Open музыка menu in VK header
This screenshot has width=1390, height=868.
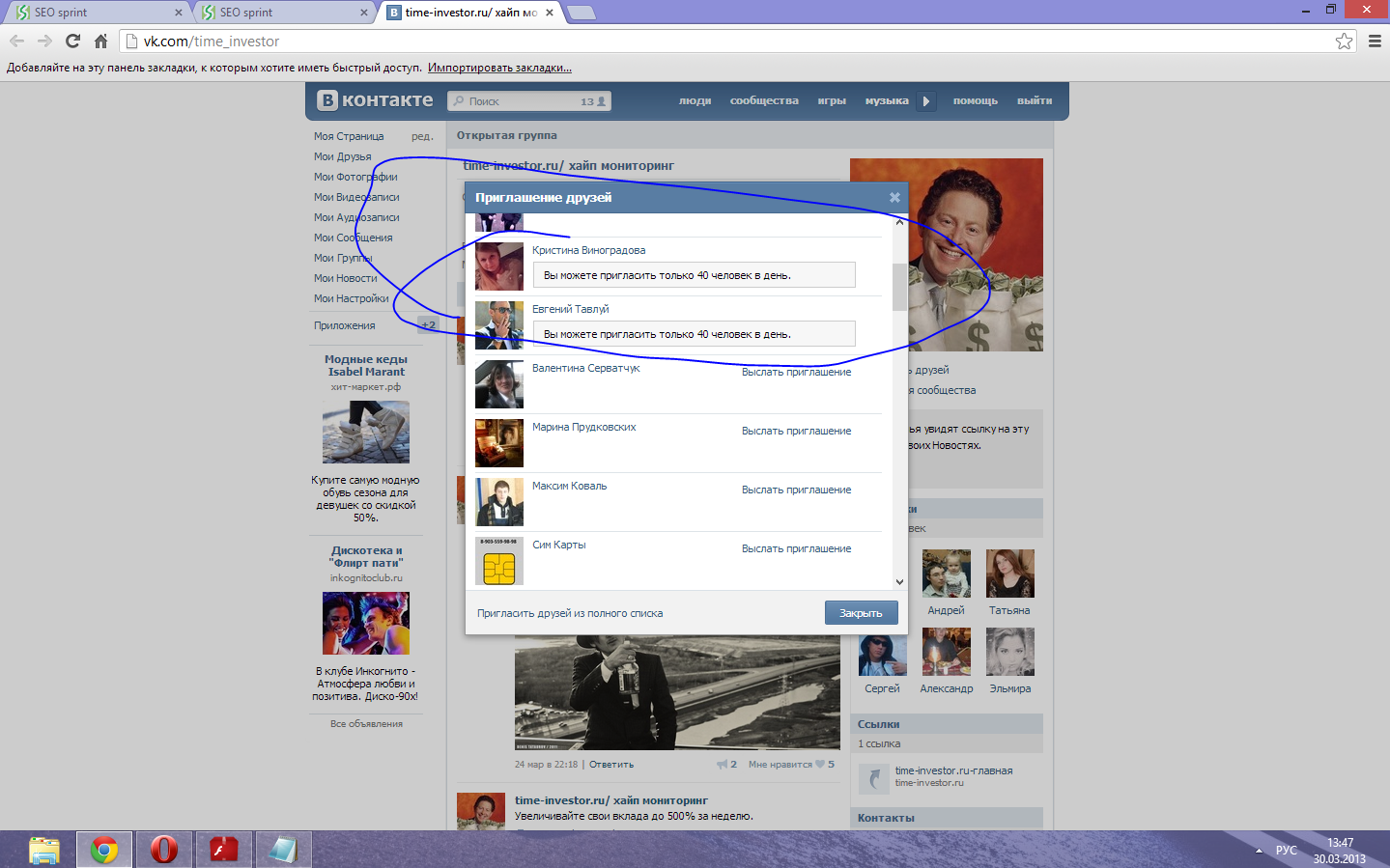pyautogui.click(x=887, y=101)
